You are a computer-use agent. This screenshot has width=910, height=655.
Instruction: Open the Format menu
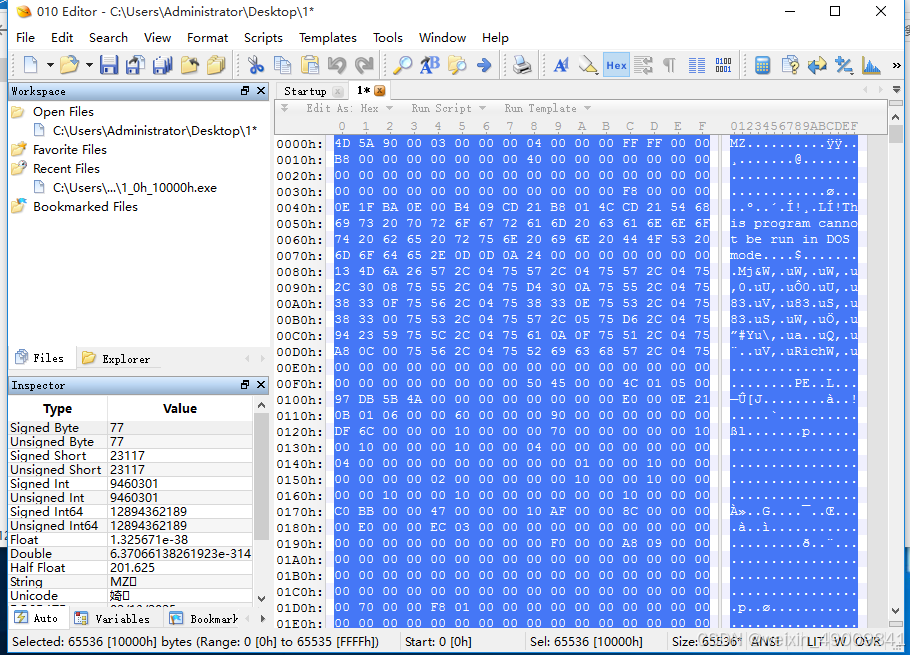point(207,38)
